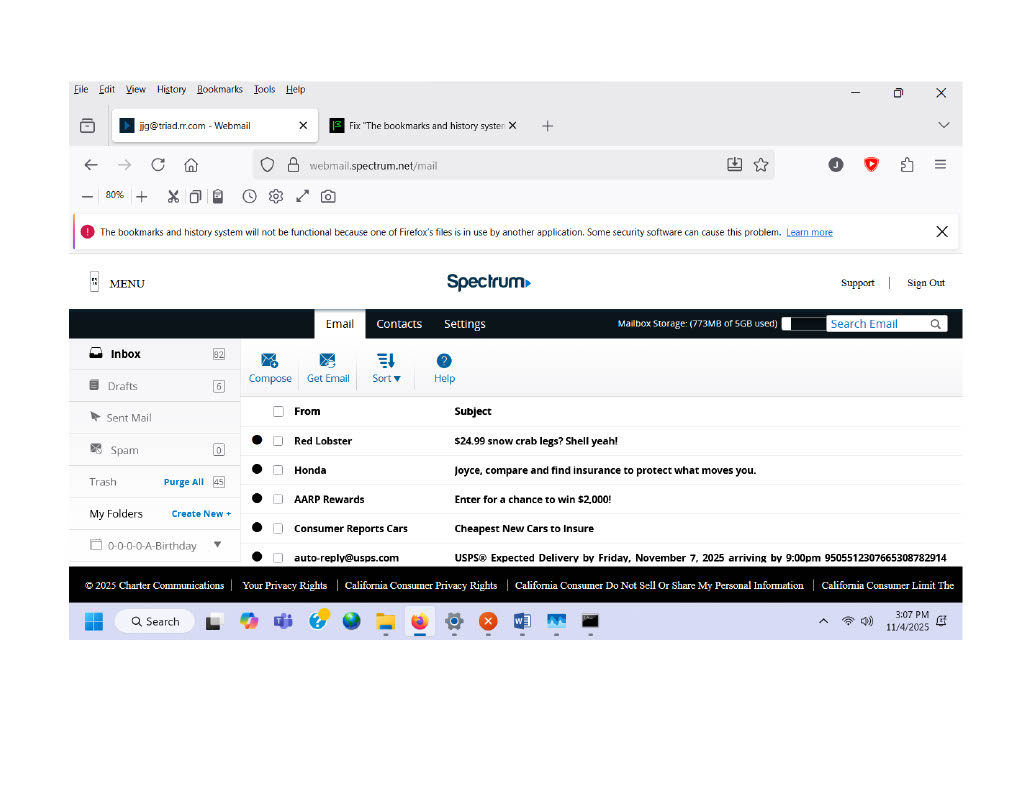Open the Bookmarks menu

[219, 89]
